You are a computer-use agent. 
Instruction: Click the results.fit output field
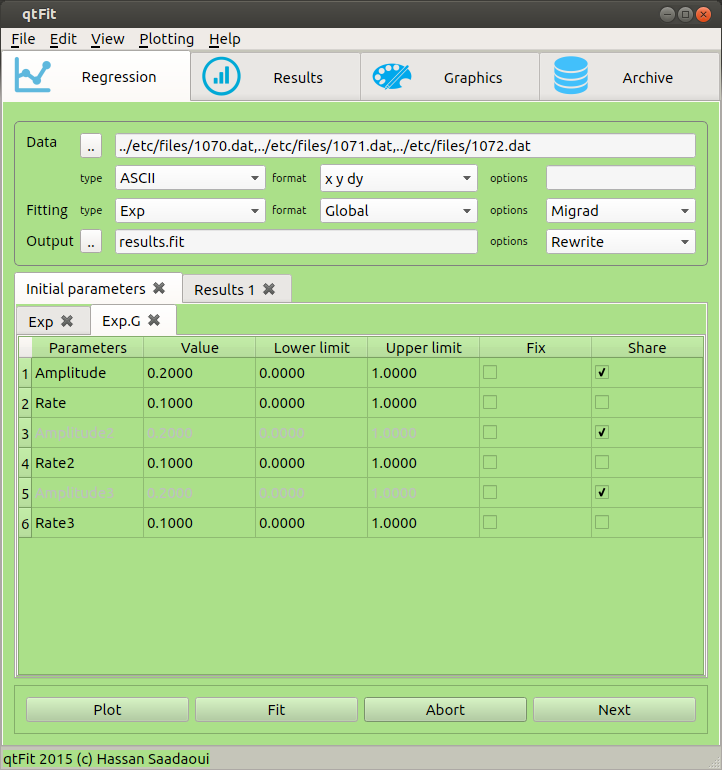[296, 242]
